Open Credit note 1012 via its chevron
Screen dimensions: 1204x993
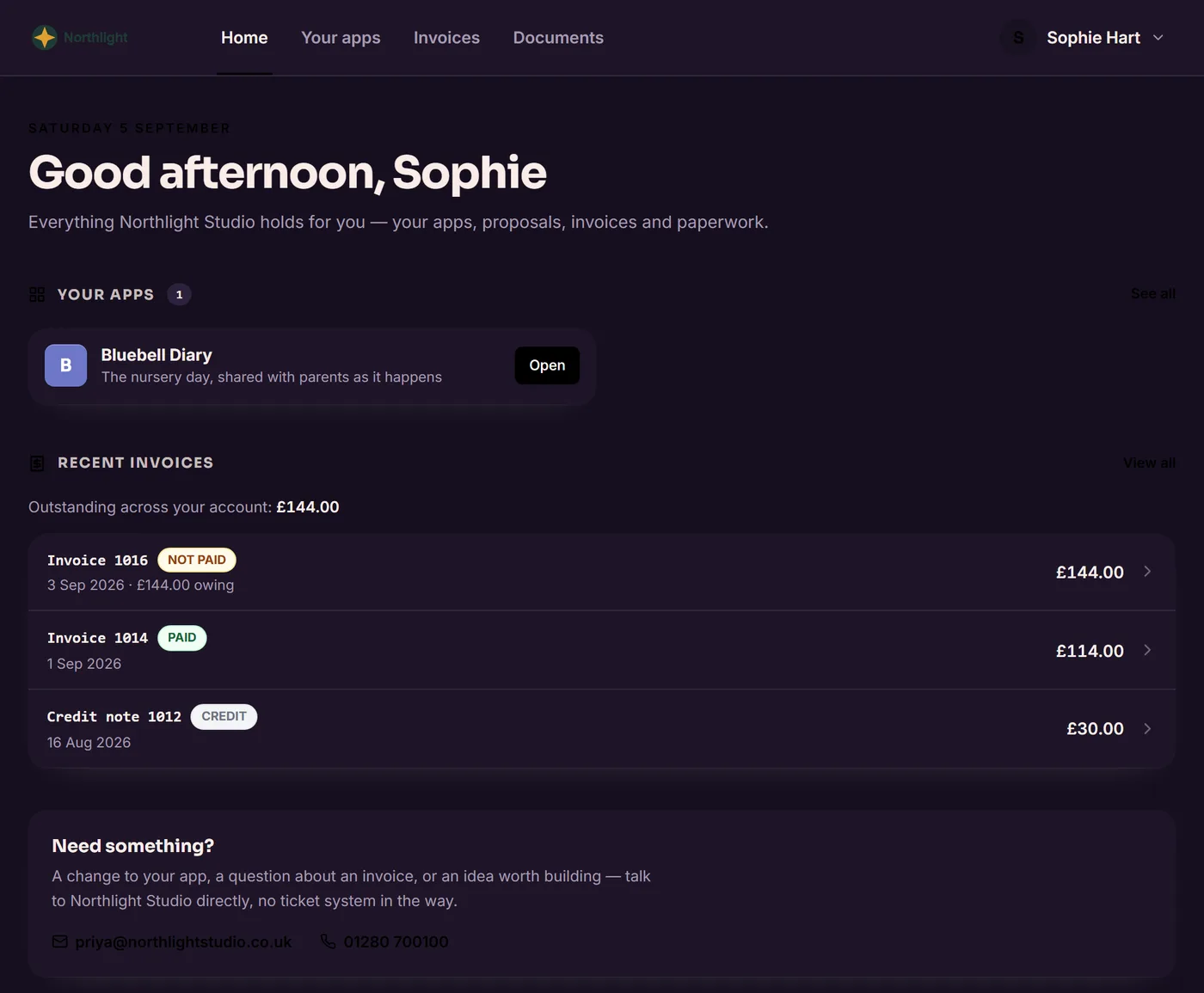1147,729
